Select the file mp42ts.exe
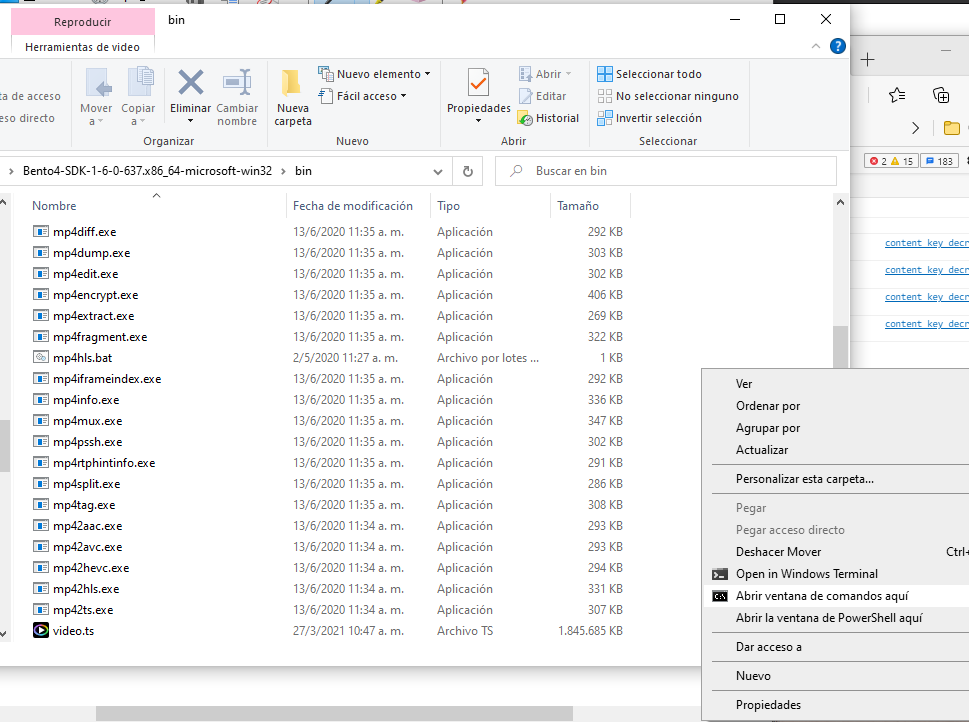The height and width of the screenshot is (722, 969). (83, 610)
